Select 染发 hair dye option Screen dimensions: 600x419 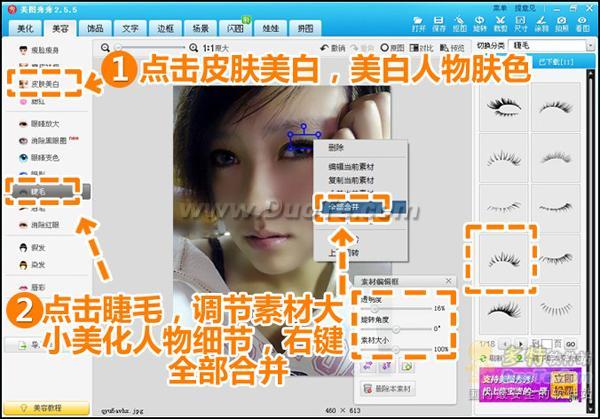[x=32, y=265]
